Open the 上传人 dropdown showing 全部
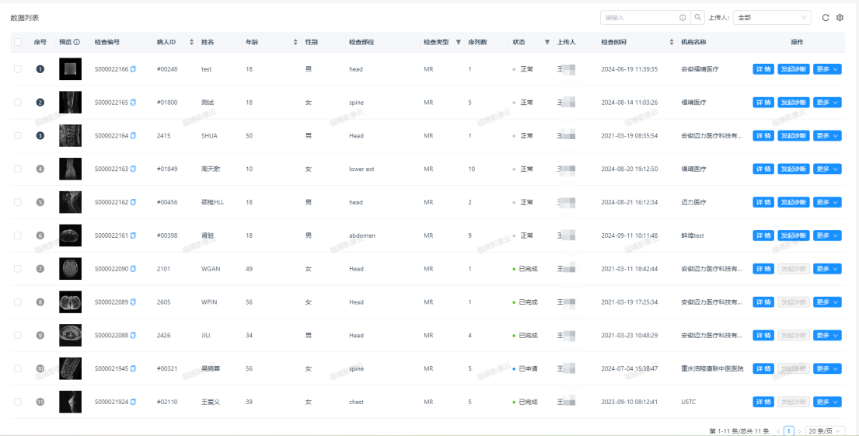The height and width of the screenshot is (436, 859). click(771, 17)
